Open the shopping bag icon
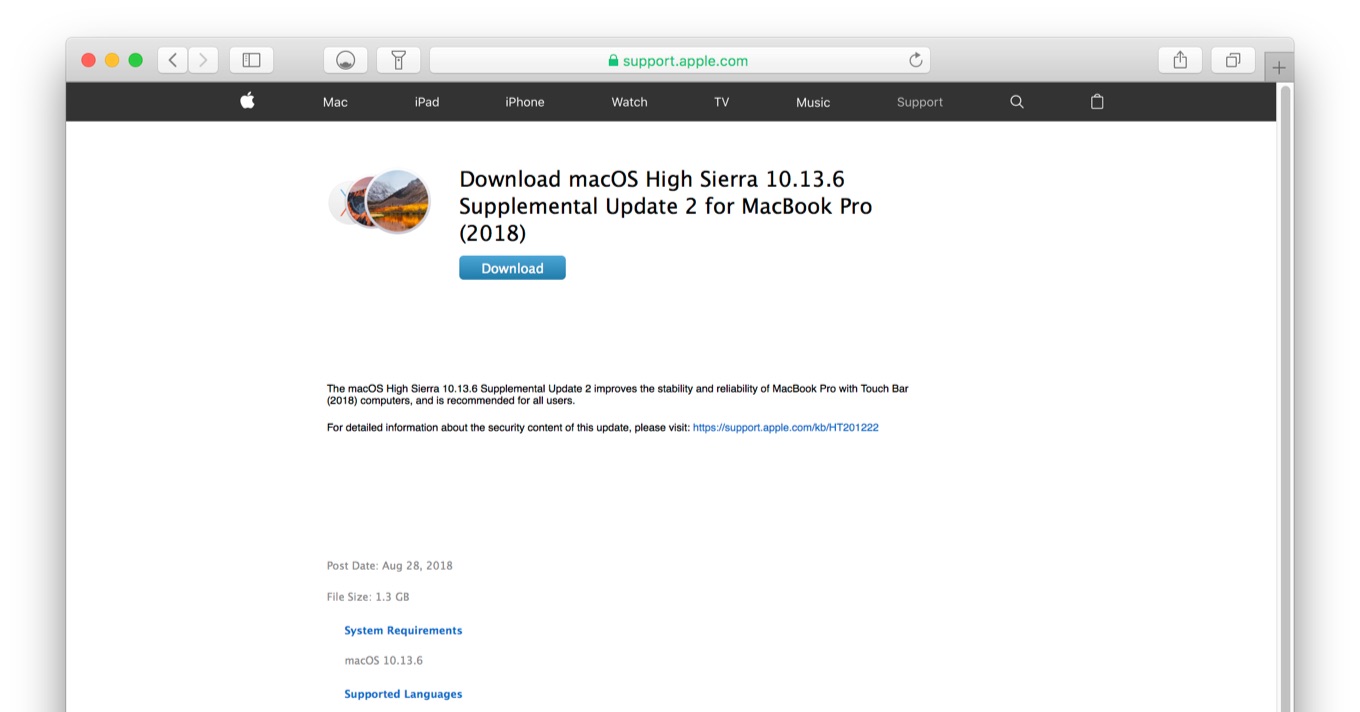This screenshot has height=712, width=1360. 1097,102
